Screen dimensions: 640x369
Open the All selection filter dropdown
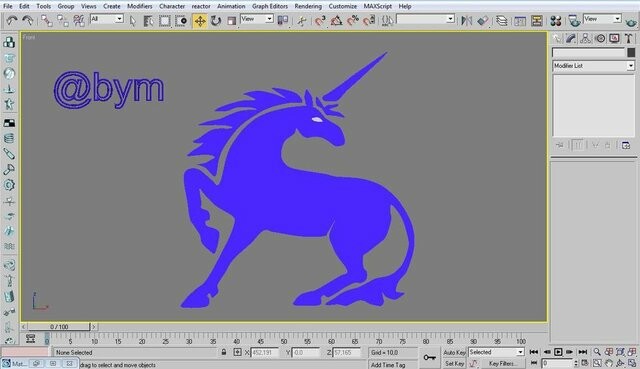(x=107, y=19)
